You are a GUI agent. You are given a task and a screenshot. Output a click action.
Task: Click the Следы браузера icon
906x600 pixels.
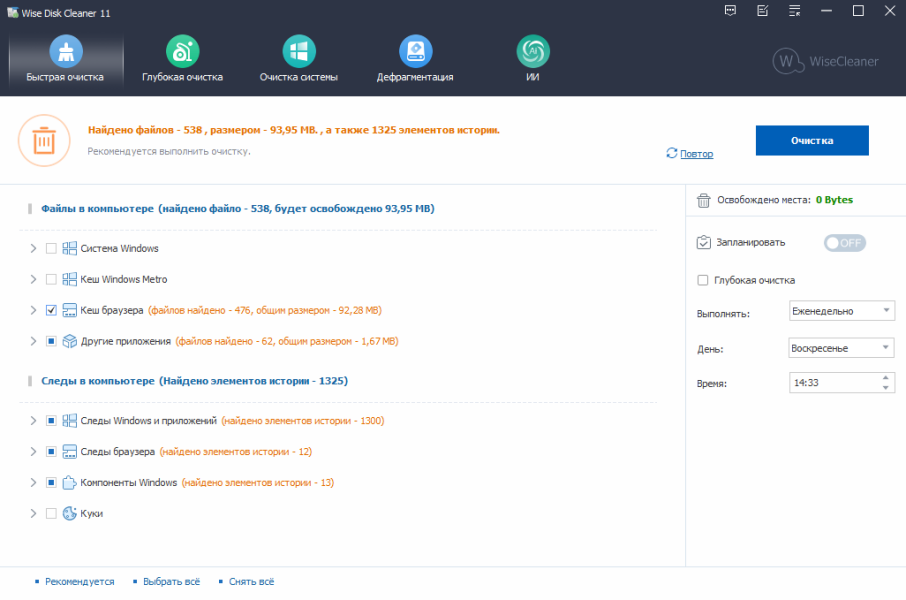(69, 451)
